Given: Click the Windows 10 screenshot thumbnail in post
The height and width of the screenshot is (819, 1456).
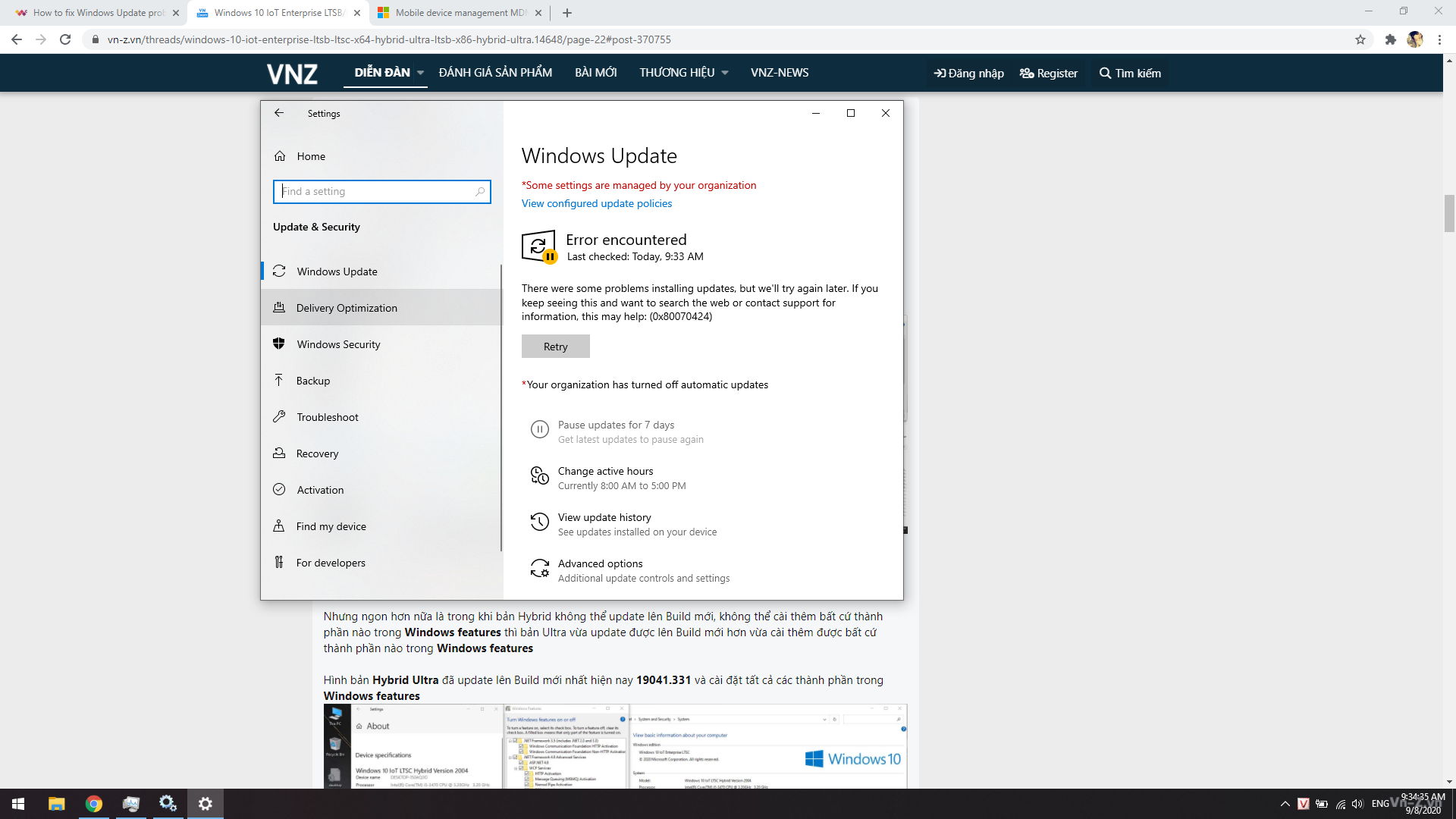Looking at the screenshot, I should [x=615, y=746].
